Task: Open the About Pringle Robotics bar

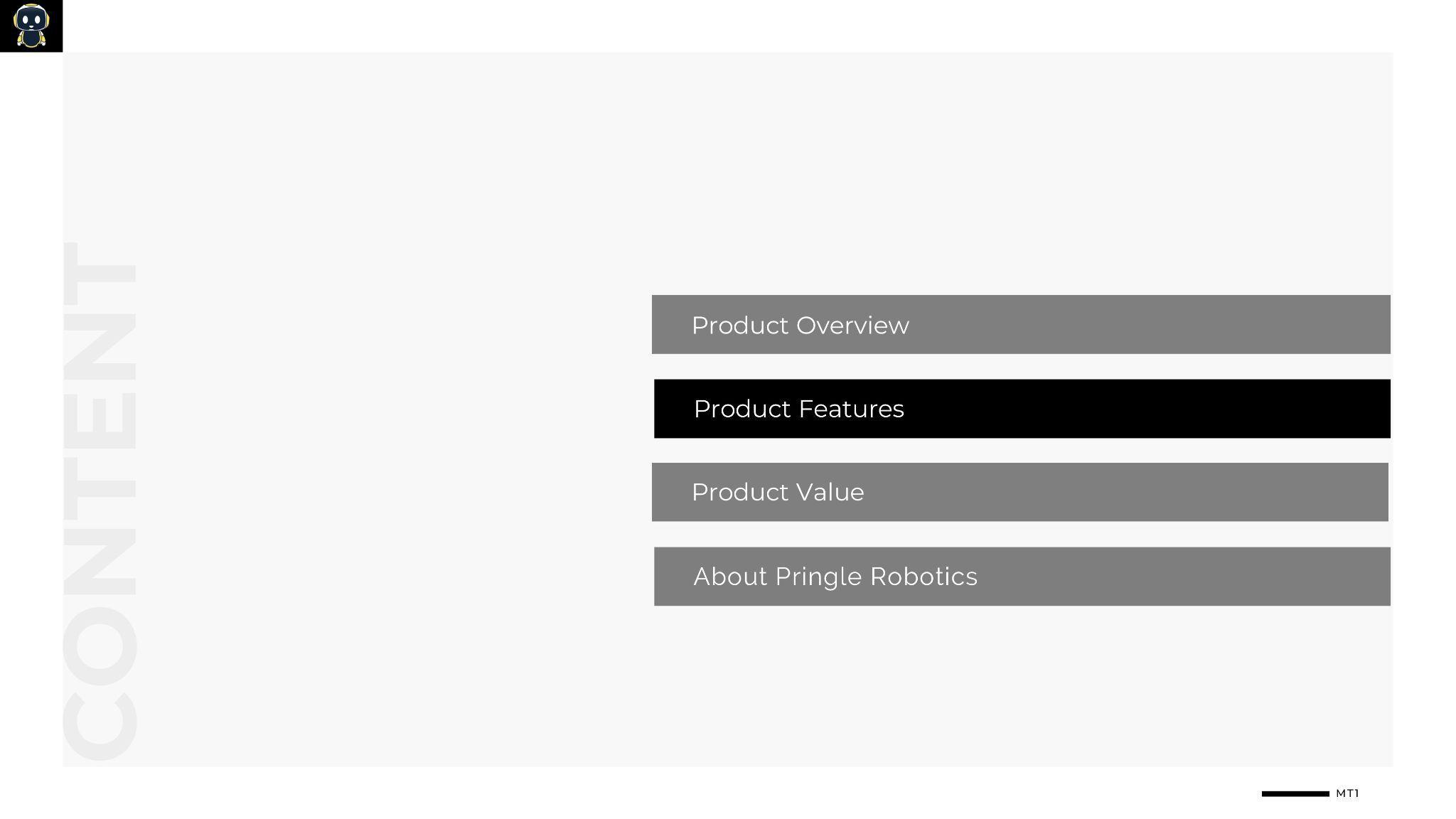Action: tap(1022, 577)
